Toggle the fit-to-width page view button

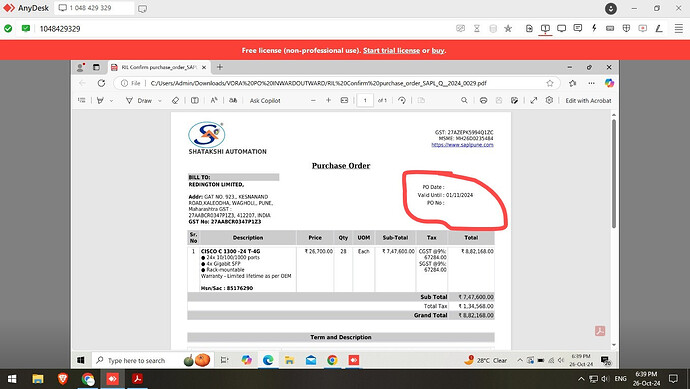pyautogui.click(x=345, y=100)
